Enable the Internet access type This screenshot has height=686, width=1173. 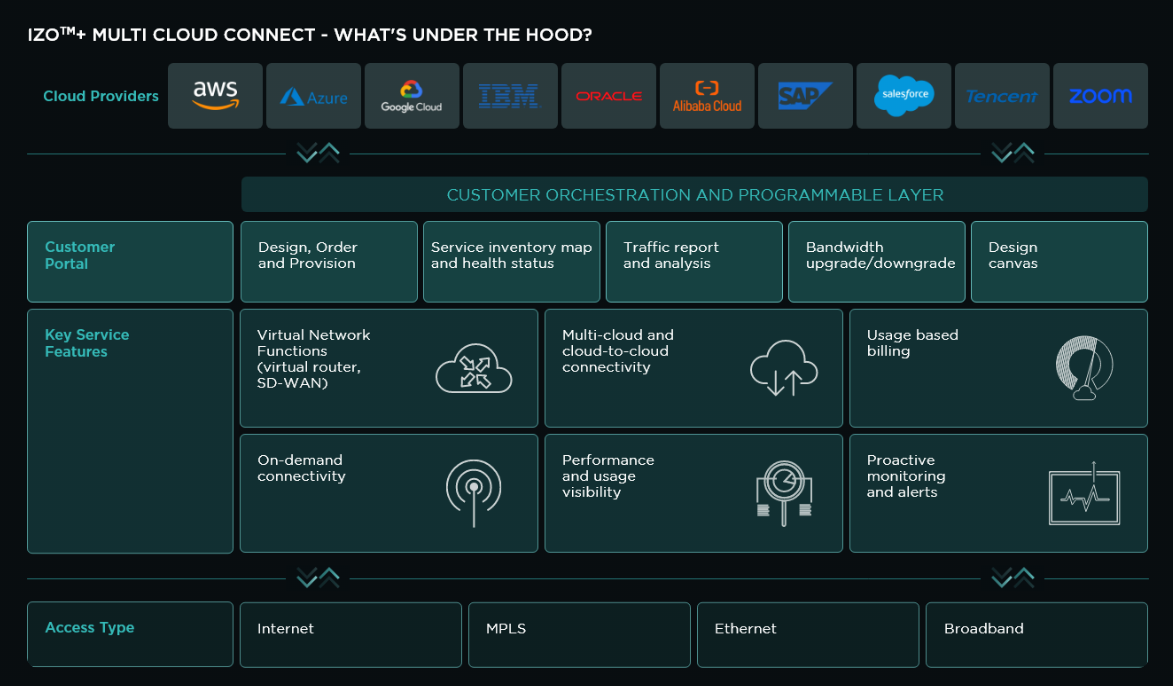(350, 634)
